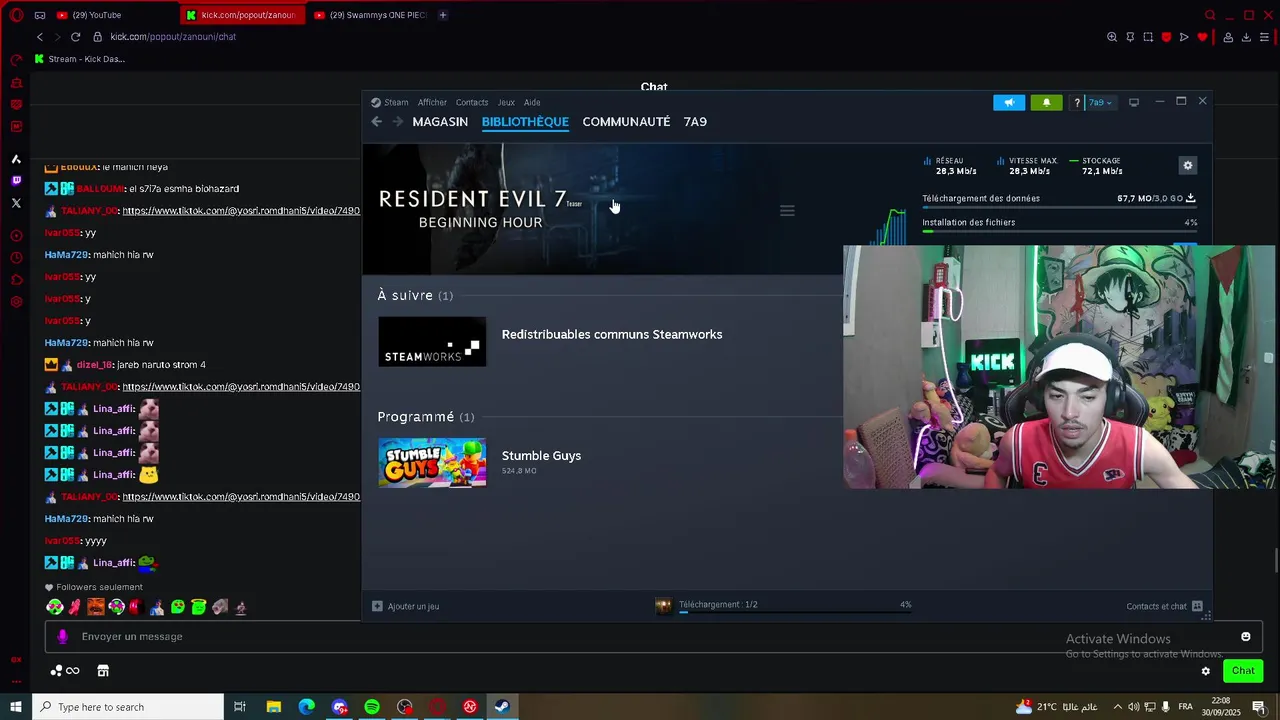Open Stream - Kick Dashboard bookmark
1280x720 pixels.
click(x=80, y=59)
